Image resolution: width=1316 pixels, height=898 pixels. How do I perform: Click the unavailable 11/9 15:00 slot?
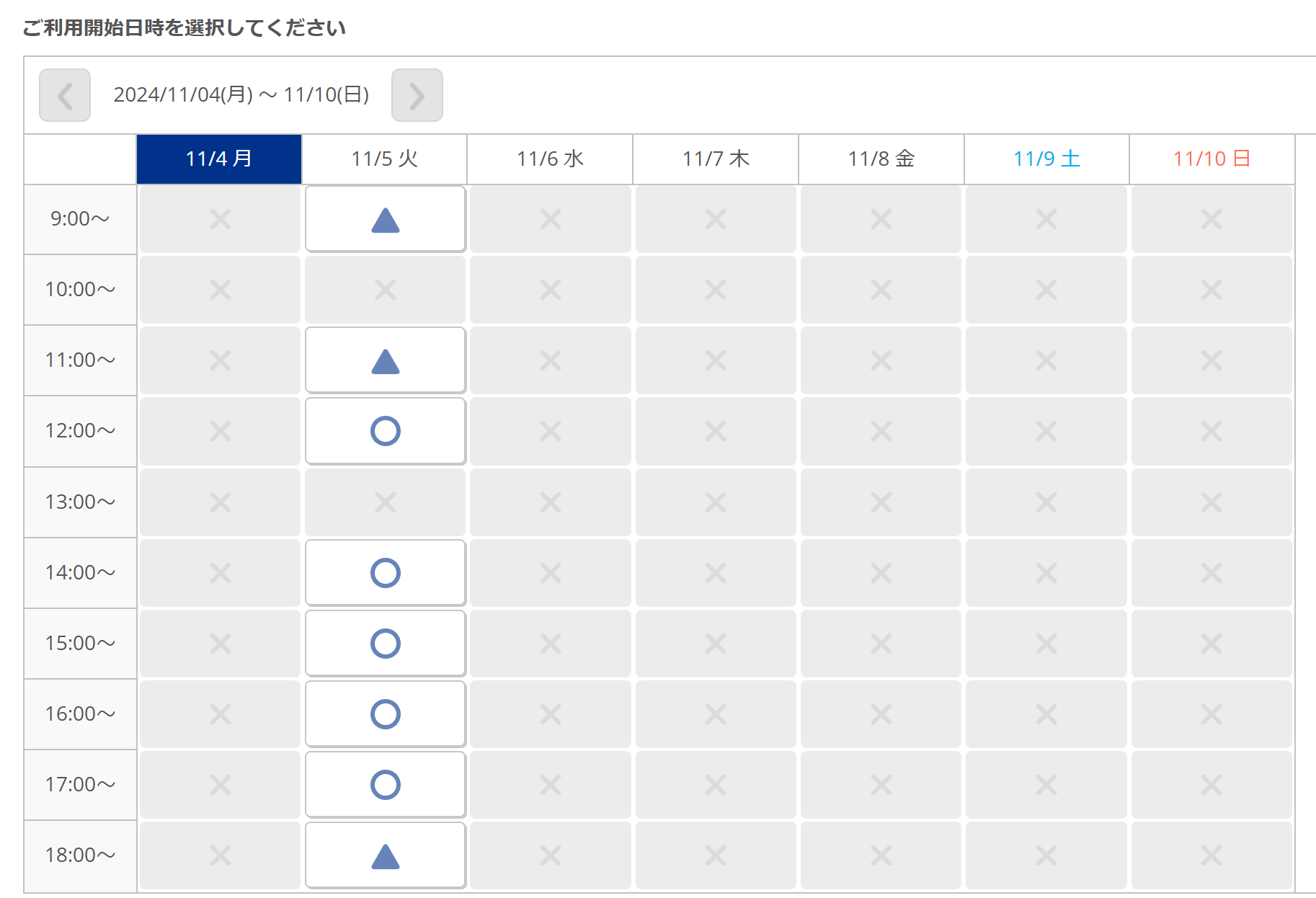click(x=1046, y=644)
